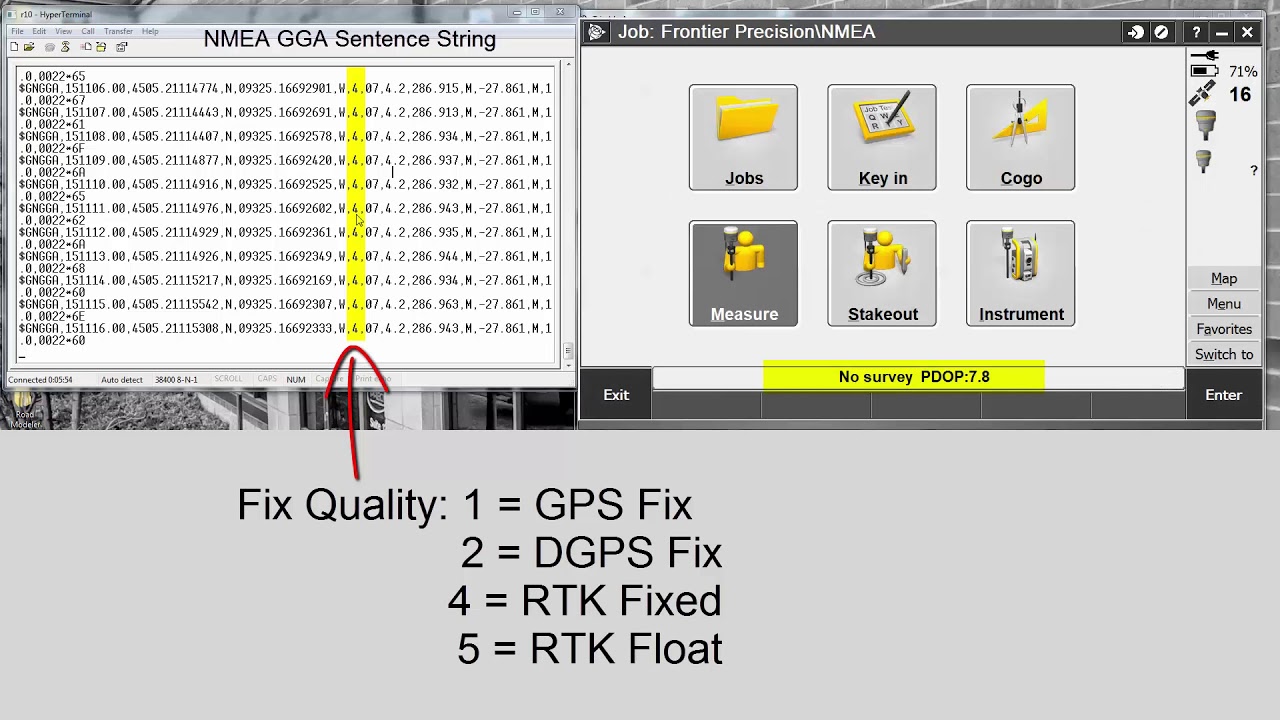Click the power plug status icon
The image size is (1280, 720).
[1205, 55]
